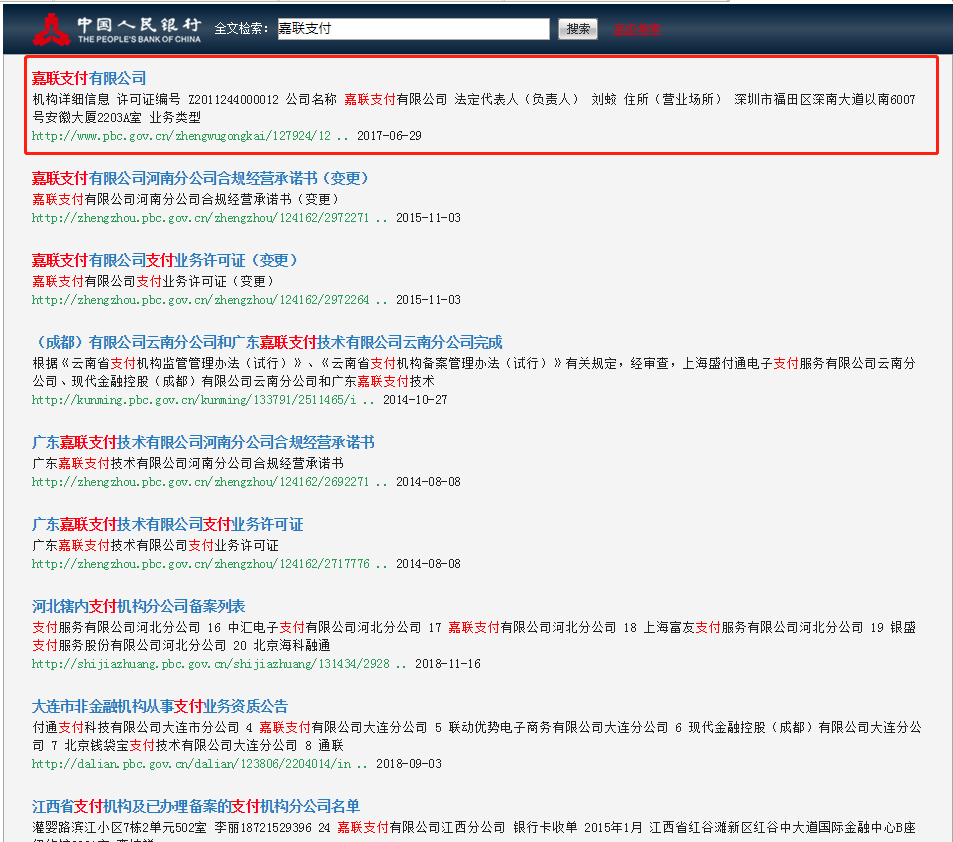
Task: Click the 全文检索 label
Action: click(241, 29)
